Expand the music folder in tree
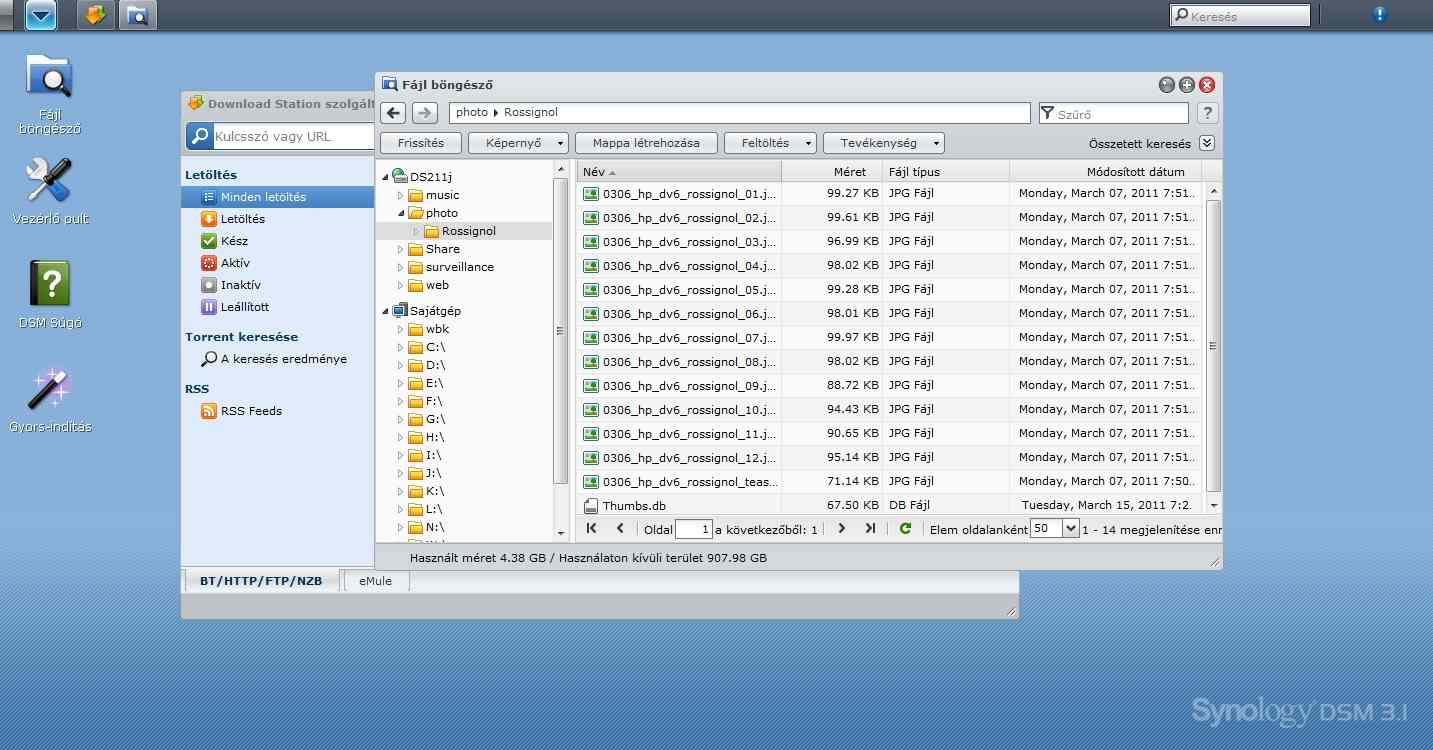This screenshot has height=750, width=1433. 400,195
